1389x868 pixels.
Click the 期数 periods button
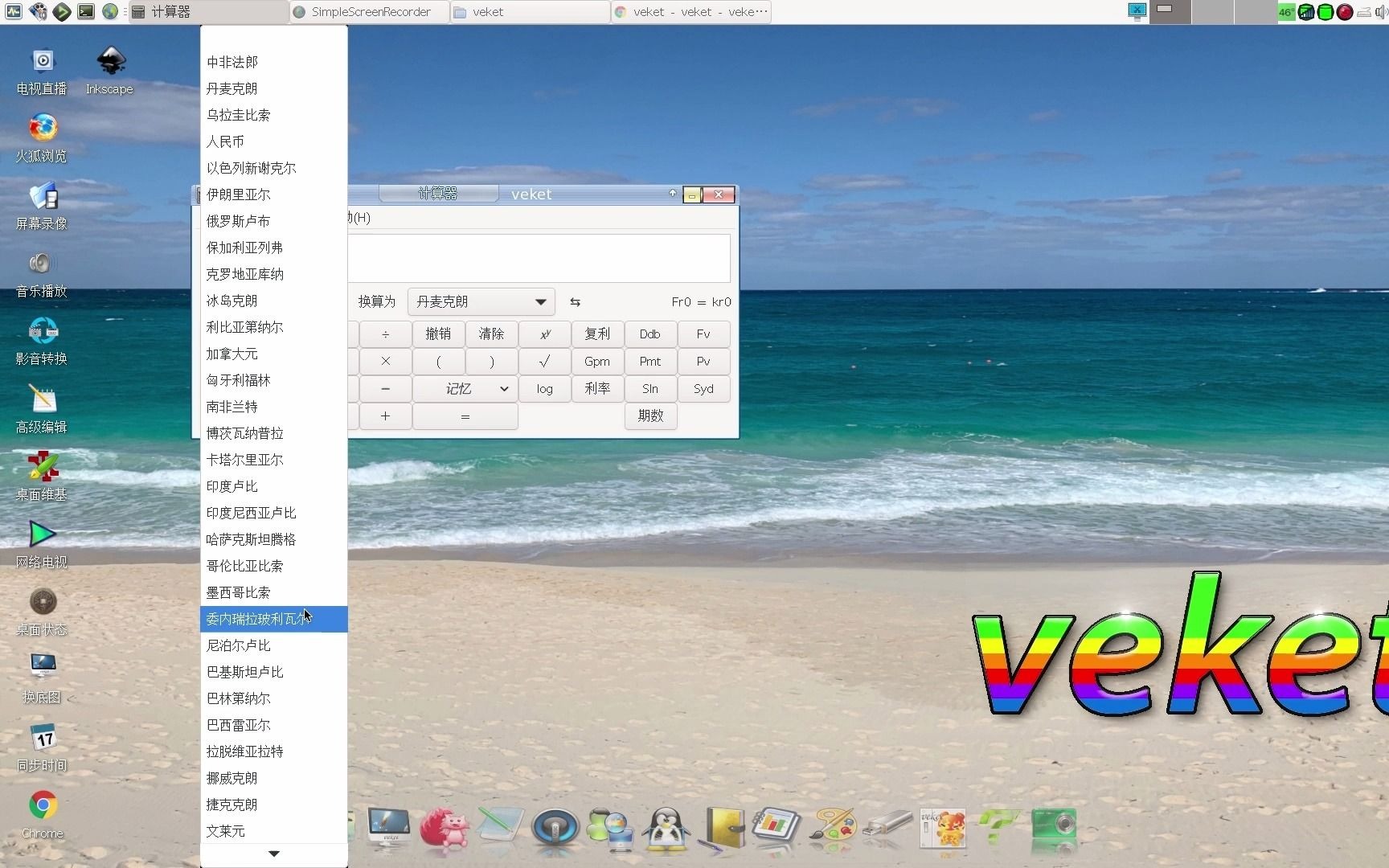tap(650, 416)
